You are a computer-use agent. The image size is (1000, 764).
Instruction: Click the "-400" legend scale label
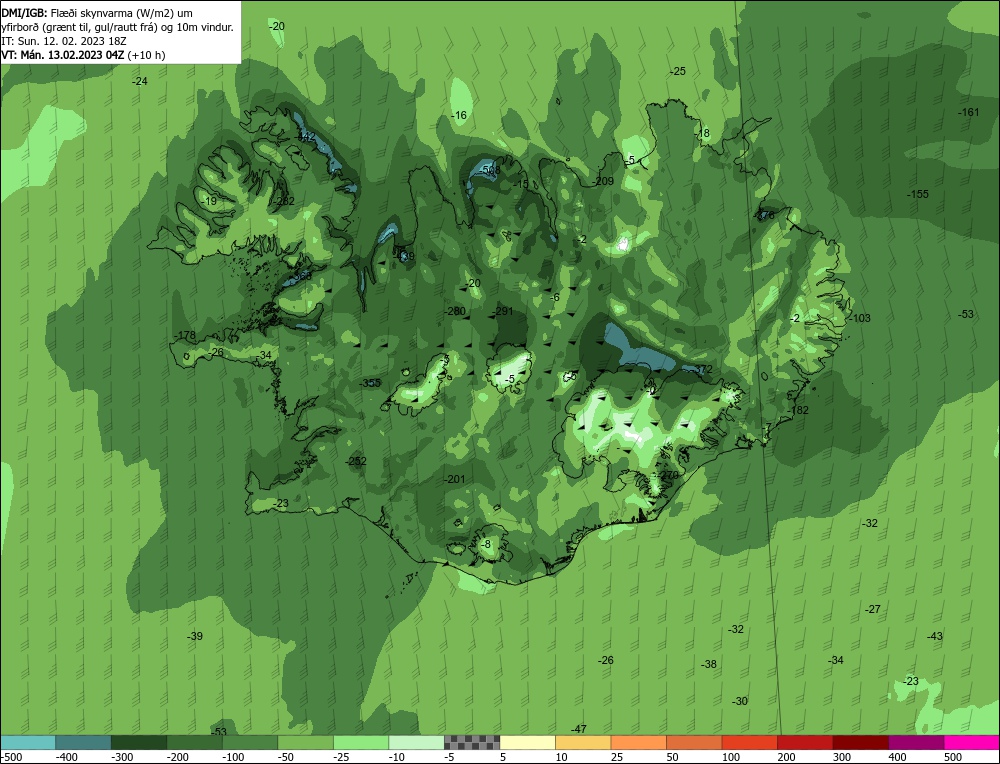pyautogui.click(x=66, y=757)
